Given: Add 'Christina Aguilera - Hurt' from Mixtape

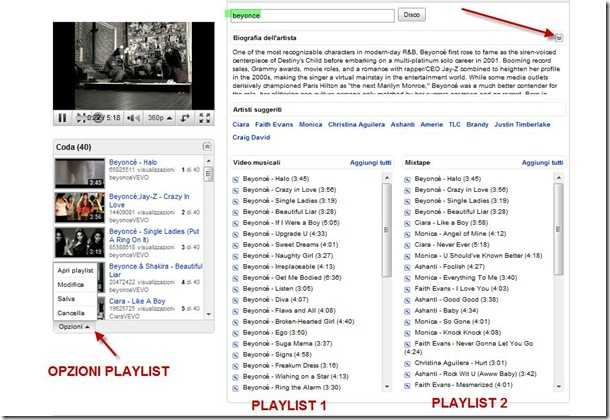Looking at the screenshot, I should [x=407, y=364].
